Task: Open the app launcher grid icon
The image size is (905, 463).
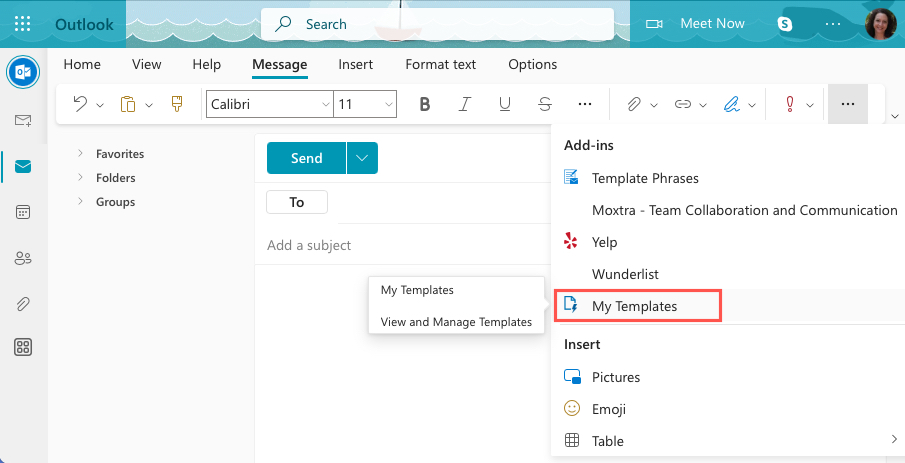Action: (x=23, y=24)
